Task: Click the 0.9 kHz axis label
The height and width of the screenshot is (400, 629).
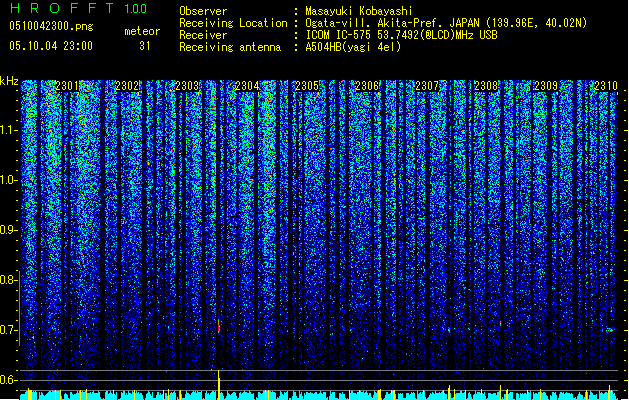Action: pos(8,230)
